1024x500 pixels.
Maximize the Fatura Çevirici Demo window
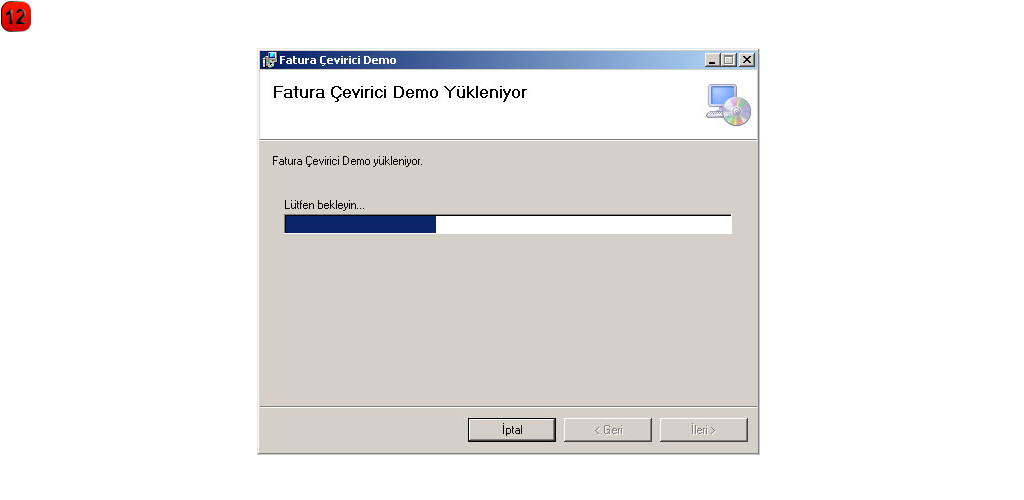728,60
